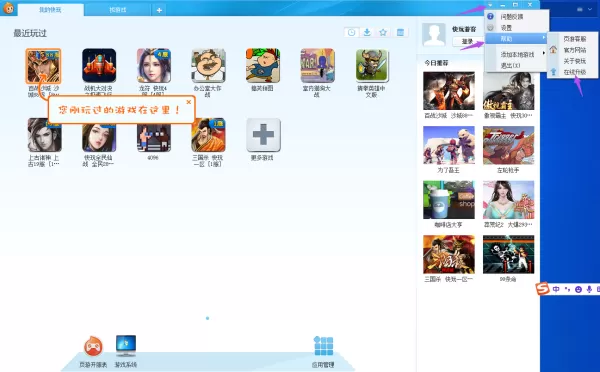Screen dimensions: 600x372
Task: Select 关于快玩 in the help submenu
Action: point(573,61)
